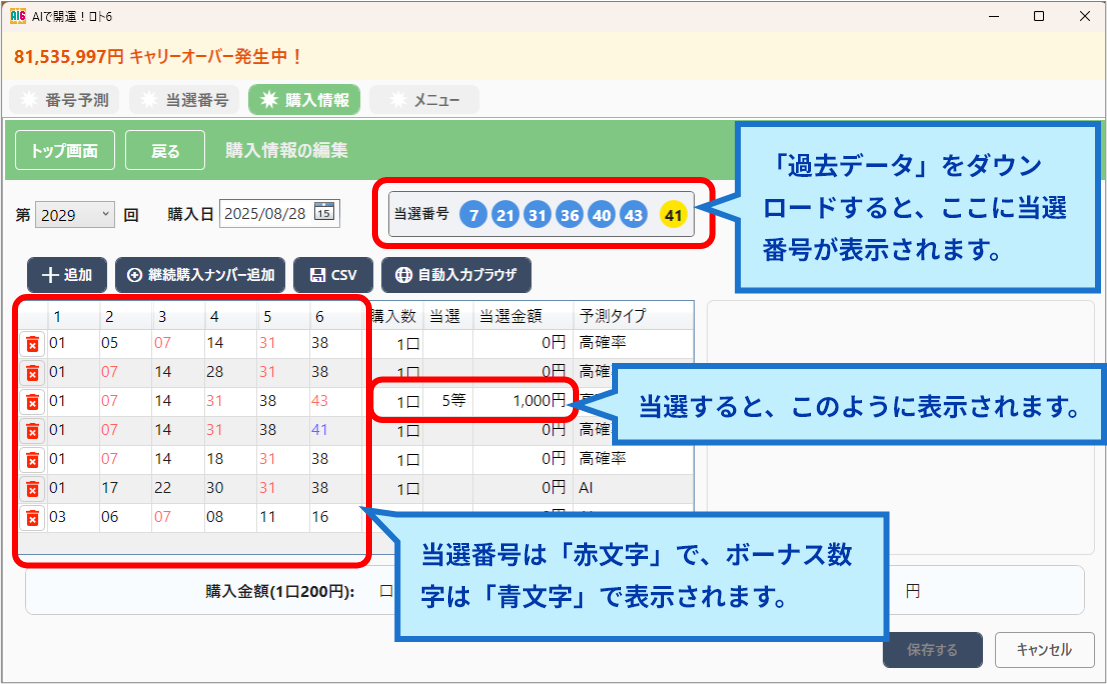Screen dimensions: 1107x684
Task: Click the AI6 app logo in title bar
Action: [17, 15]
